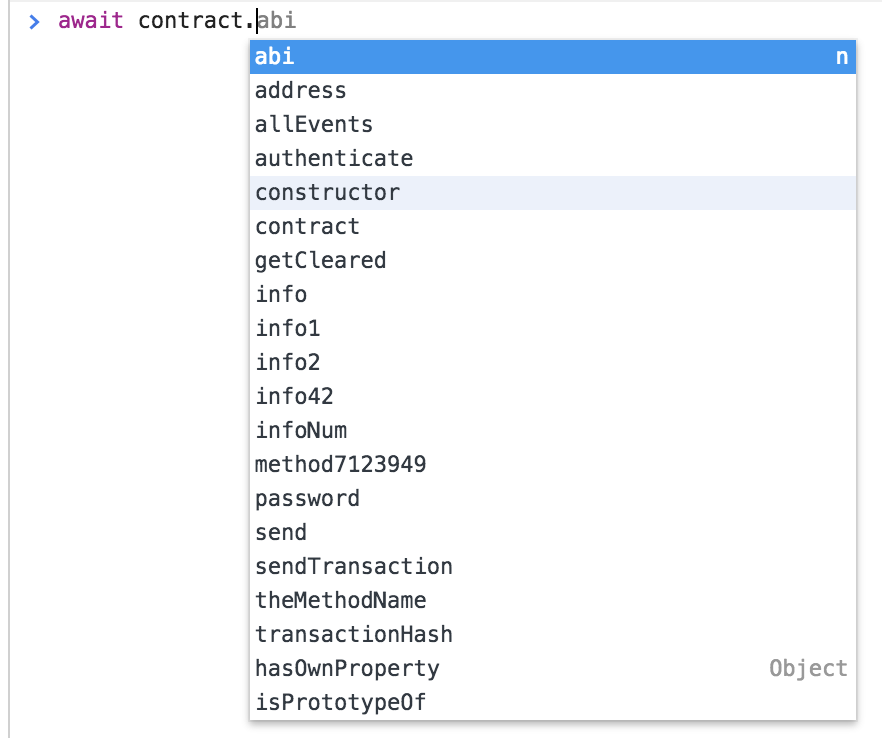The width and height of the screenshot is (882, 738).
Task: Select the contract autocomplete entry
Action: pyautogui.click(x=552, y=226)
